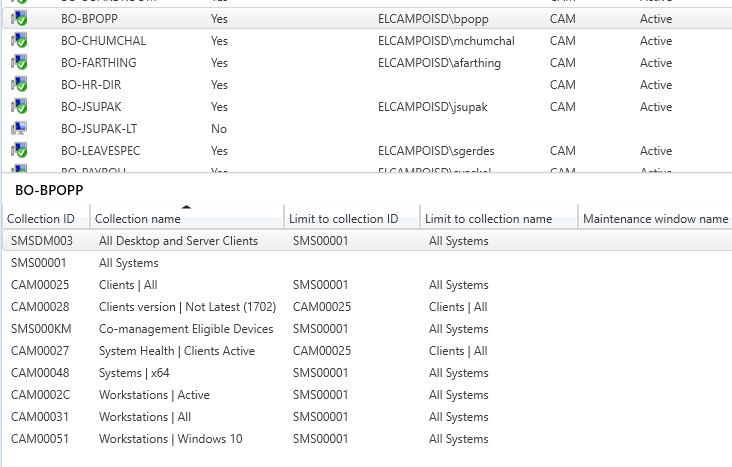Screen dimensions: 732x467
Task: Select collection CAM00025 row
Action: pos(367,284)
